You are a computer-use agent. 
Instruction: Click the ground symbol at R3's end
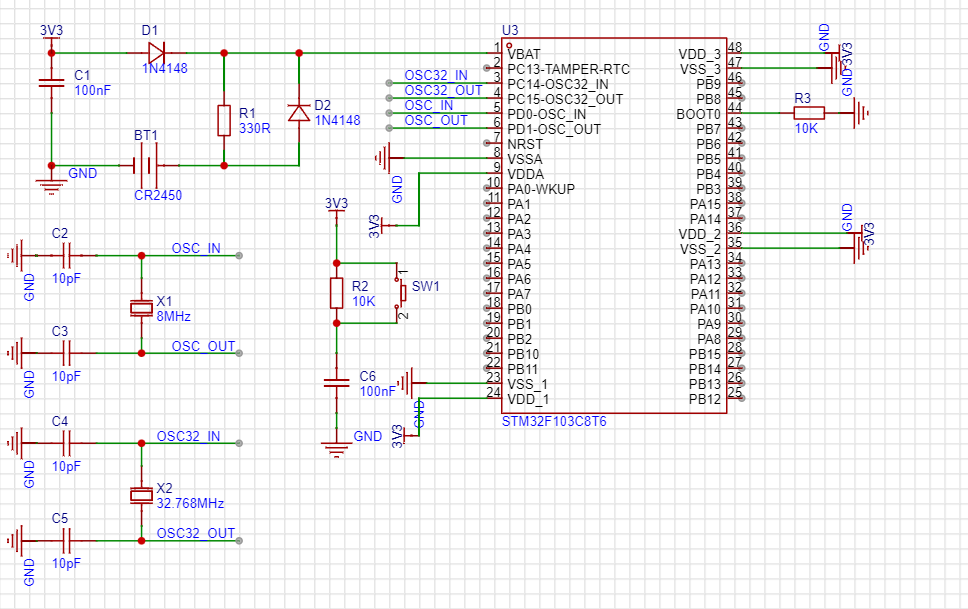[x=861, y=113]
